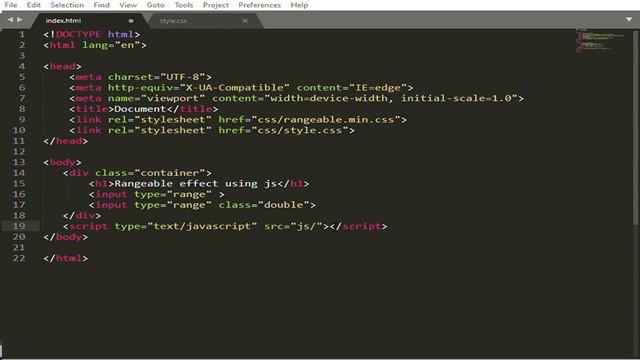Screen dimensions: 640x360
Task: Click the unsaved dot on index.html tab
Action: click(131, 21)
